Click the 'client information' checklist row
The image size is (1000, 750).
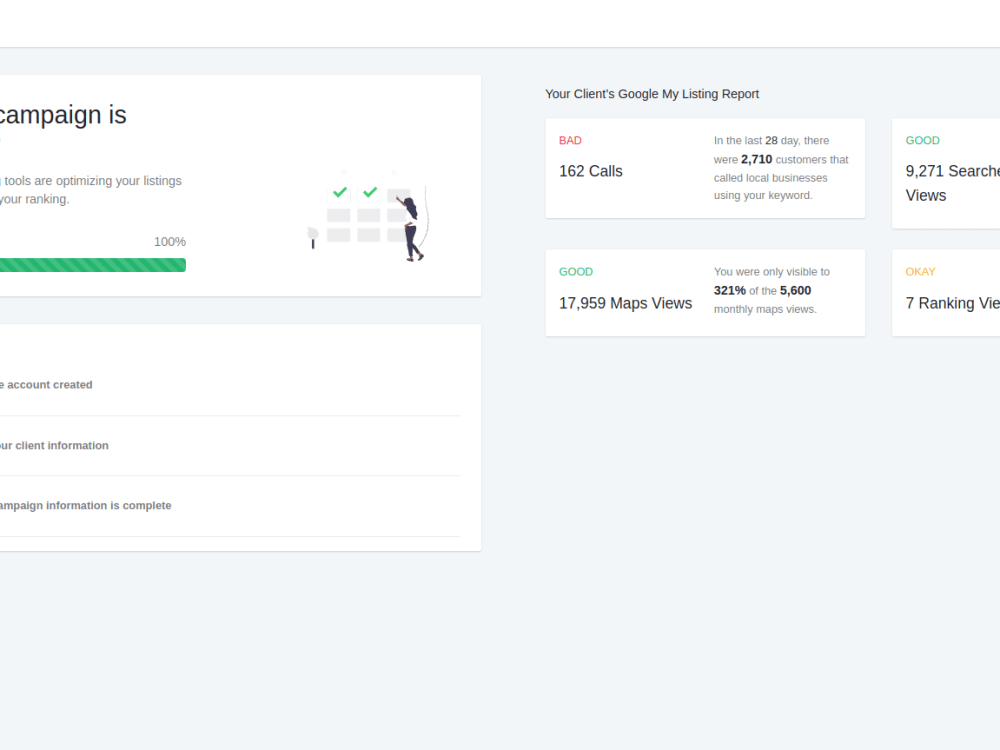tap(230, 445)
